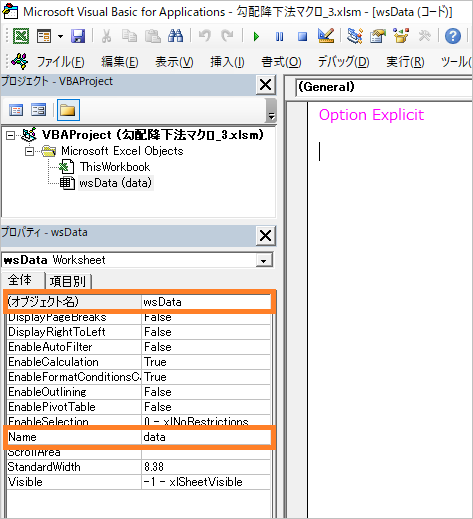Pause execution with the Break icon

[x=279, y=36]
